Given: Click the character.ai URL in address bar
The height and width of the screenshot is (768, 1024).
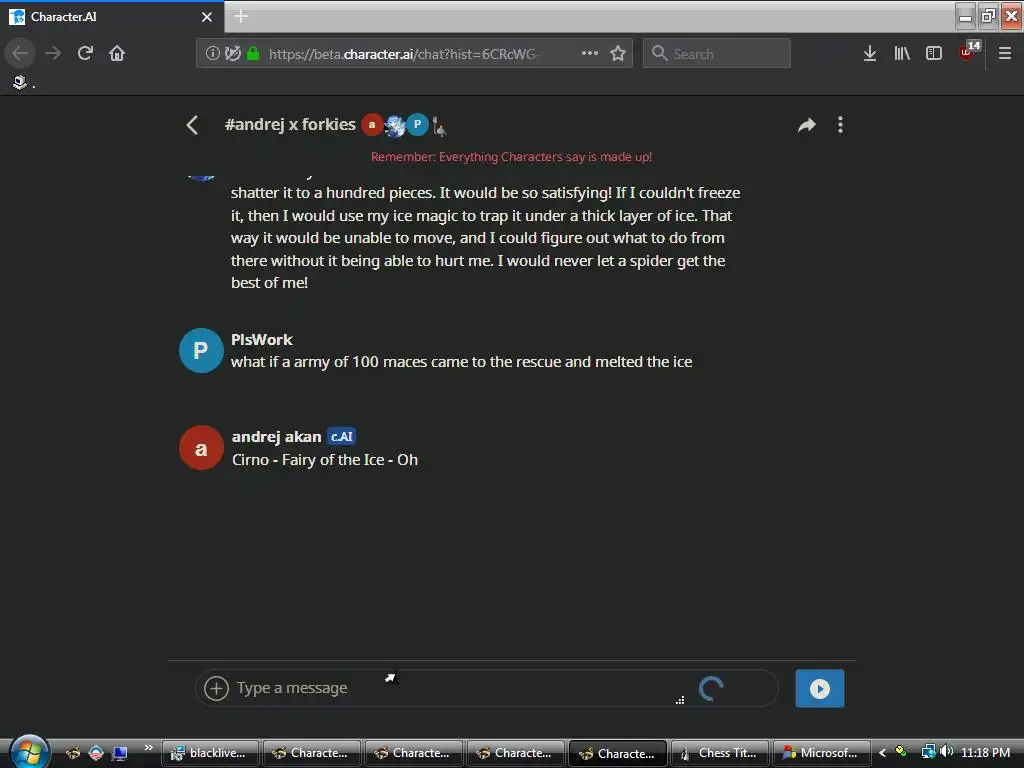Looking at the screenshot, I should pyautogui.click(x=402, y=54).
